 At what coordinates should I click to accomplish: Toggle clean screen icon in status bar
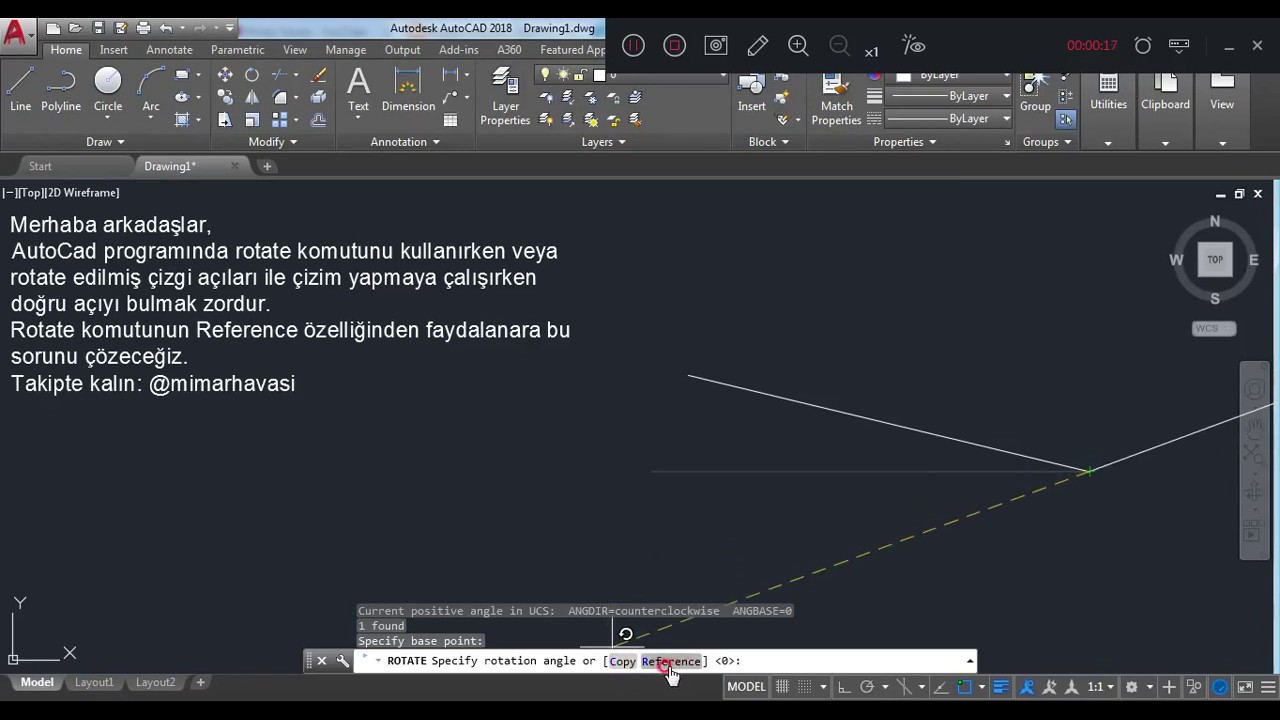coord(1245,687)
